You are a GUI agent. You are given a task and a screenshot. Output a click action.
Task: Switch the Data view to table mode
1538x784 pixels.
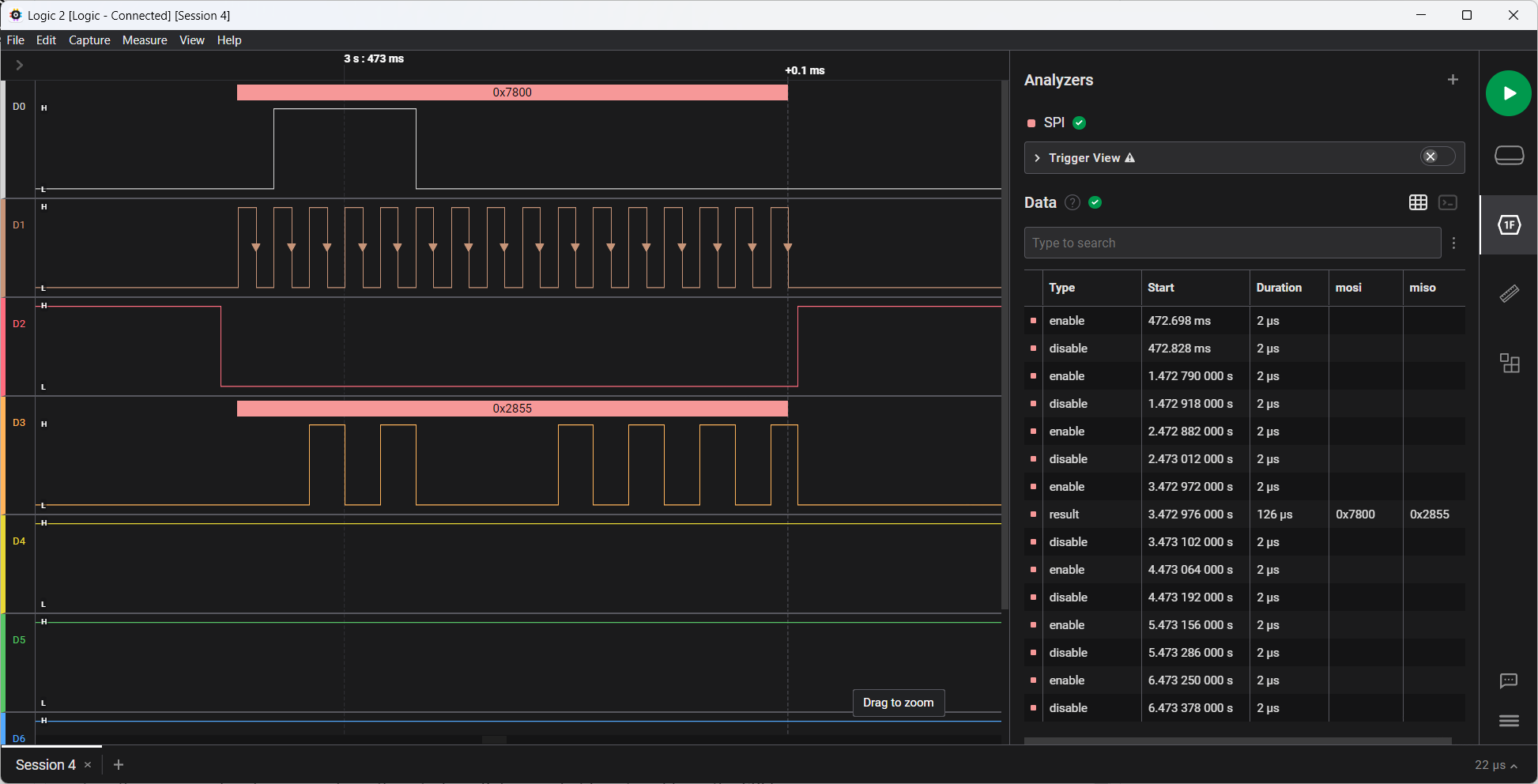[1417, 203]
